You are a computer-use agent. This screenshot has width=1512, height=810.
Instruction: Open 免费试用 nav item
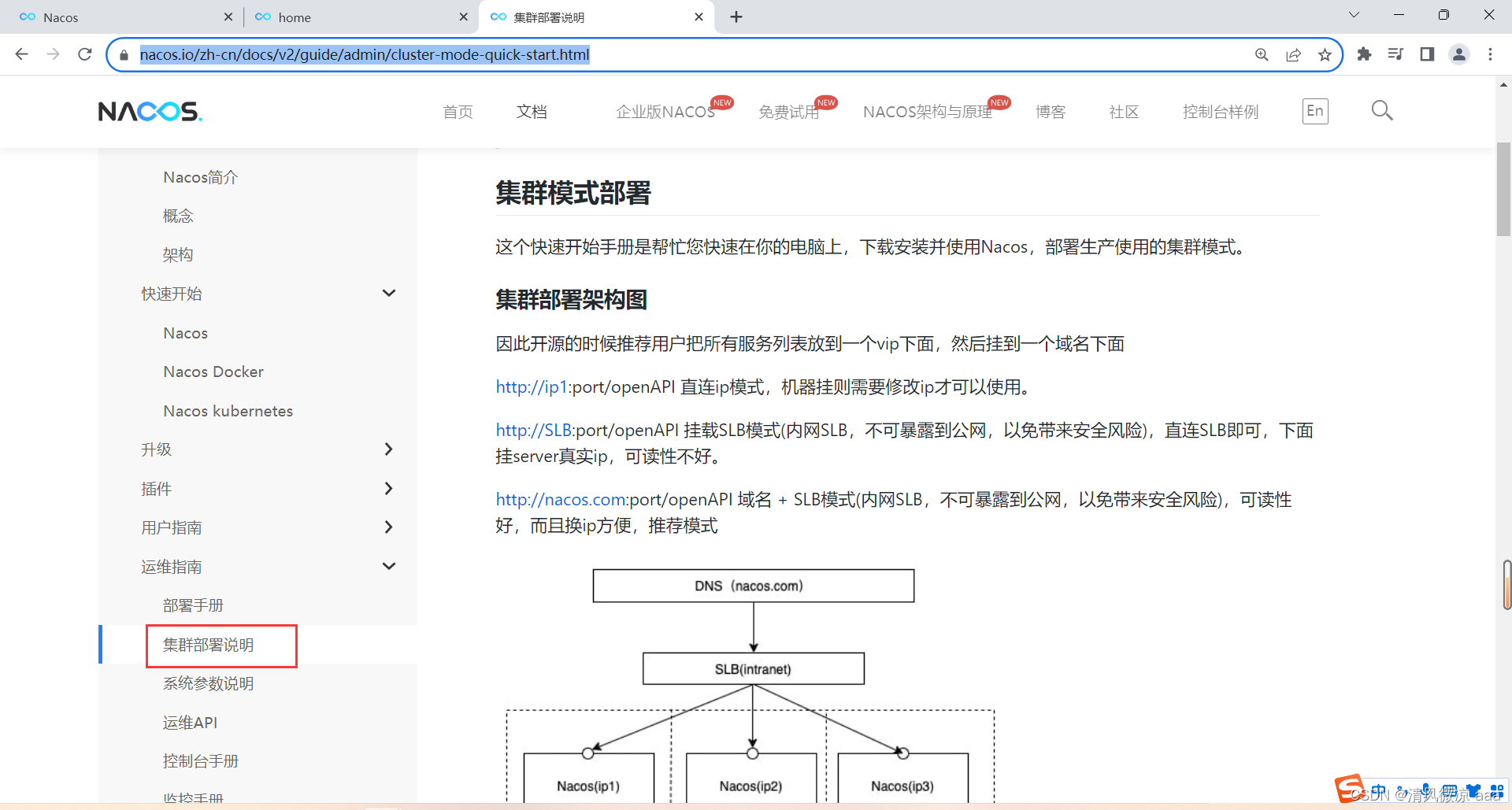(788, 112)
